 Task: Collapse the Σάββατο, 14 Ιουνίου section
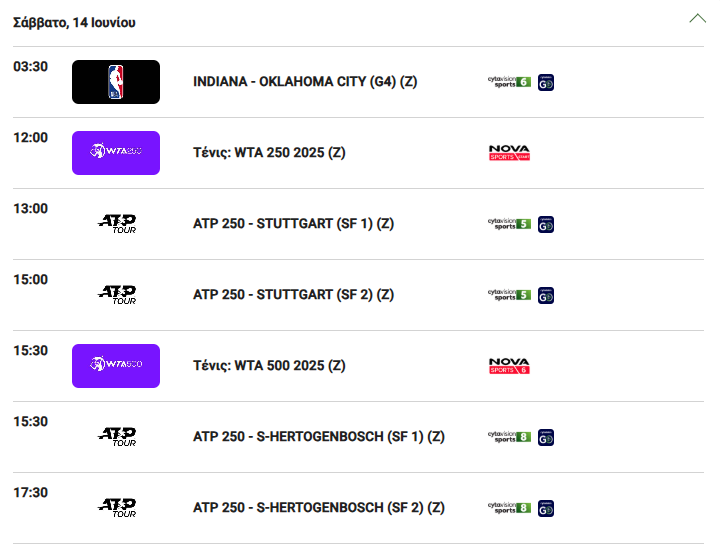[x=697, y=18]
